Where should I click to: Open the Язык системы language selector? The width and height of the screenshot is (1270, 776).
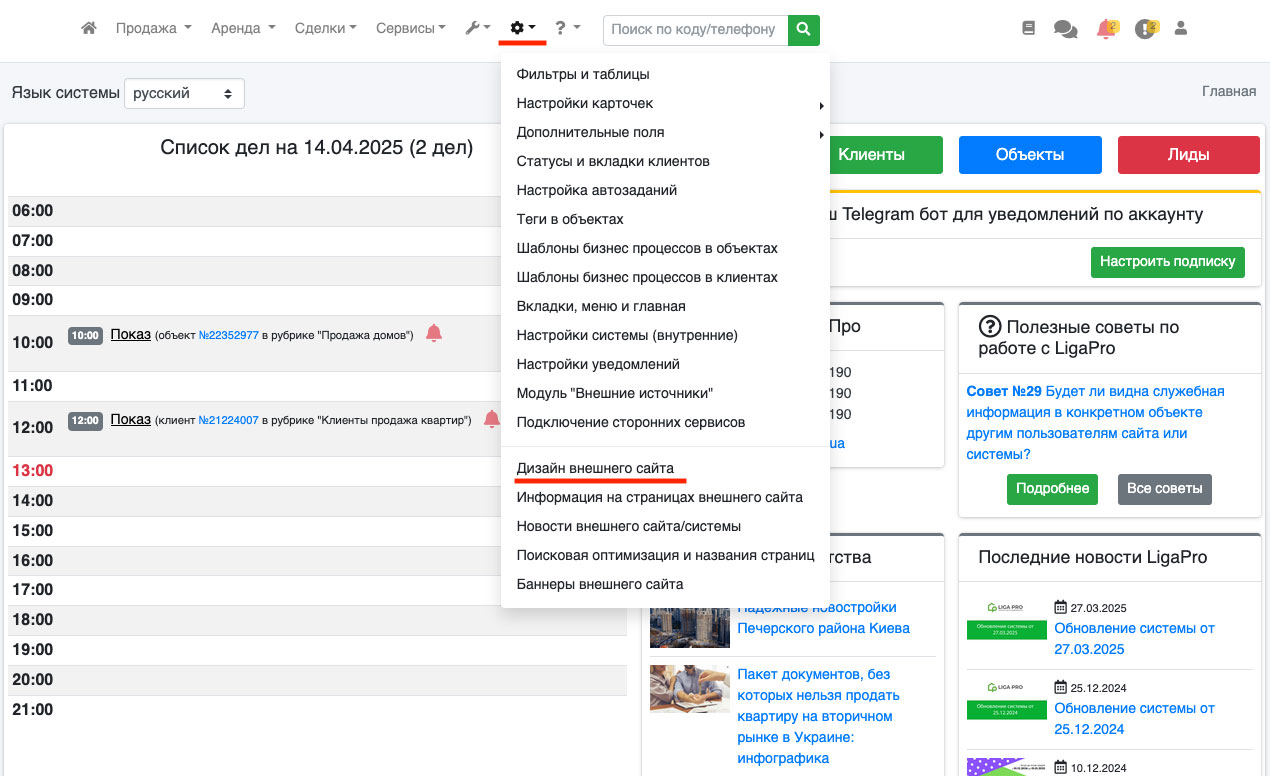(x=184, y=93)
